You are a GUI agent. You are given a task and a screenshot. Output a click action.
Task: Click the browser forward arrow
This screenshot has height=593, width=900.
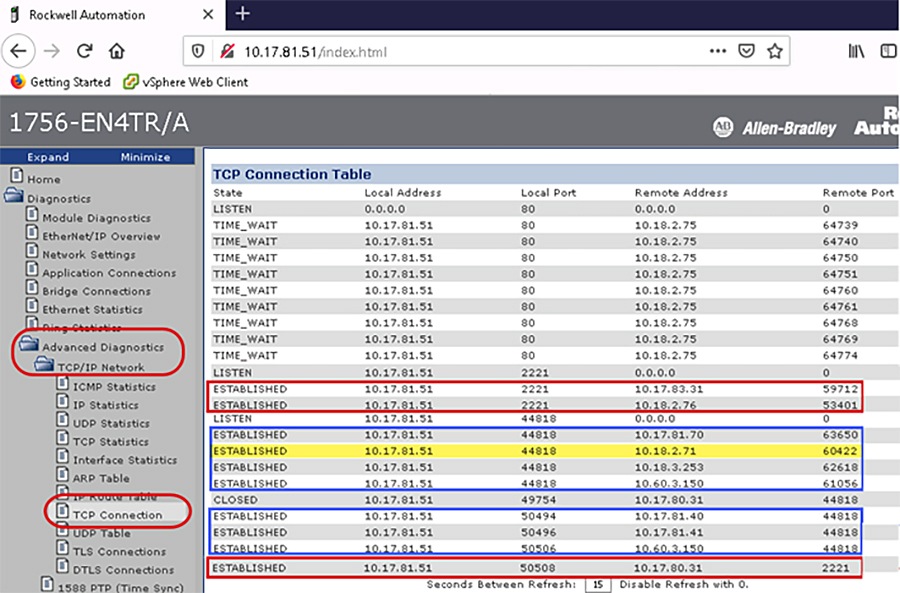pyautogui.click(x=52, y=51)
